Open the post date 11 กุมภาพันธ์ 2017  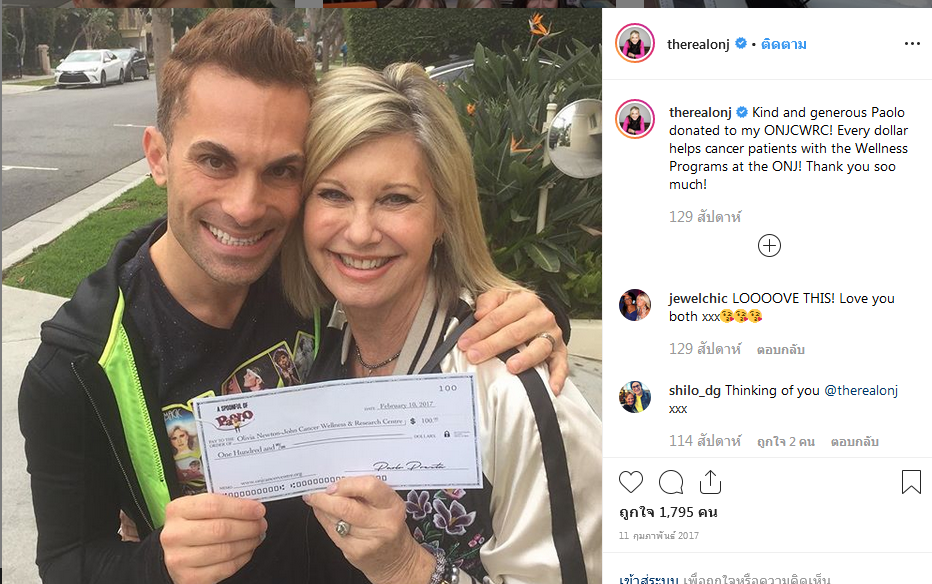pos(659,535)
